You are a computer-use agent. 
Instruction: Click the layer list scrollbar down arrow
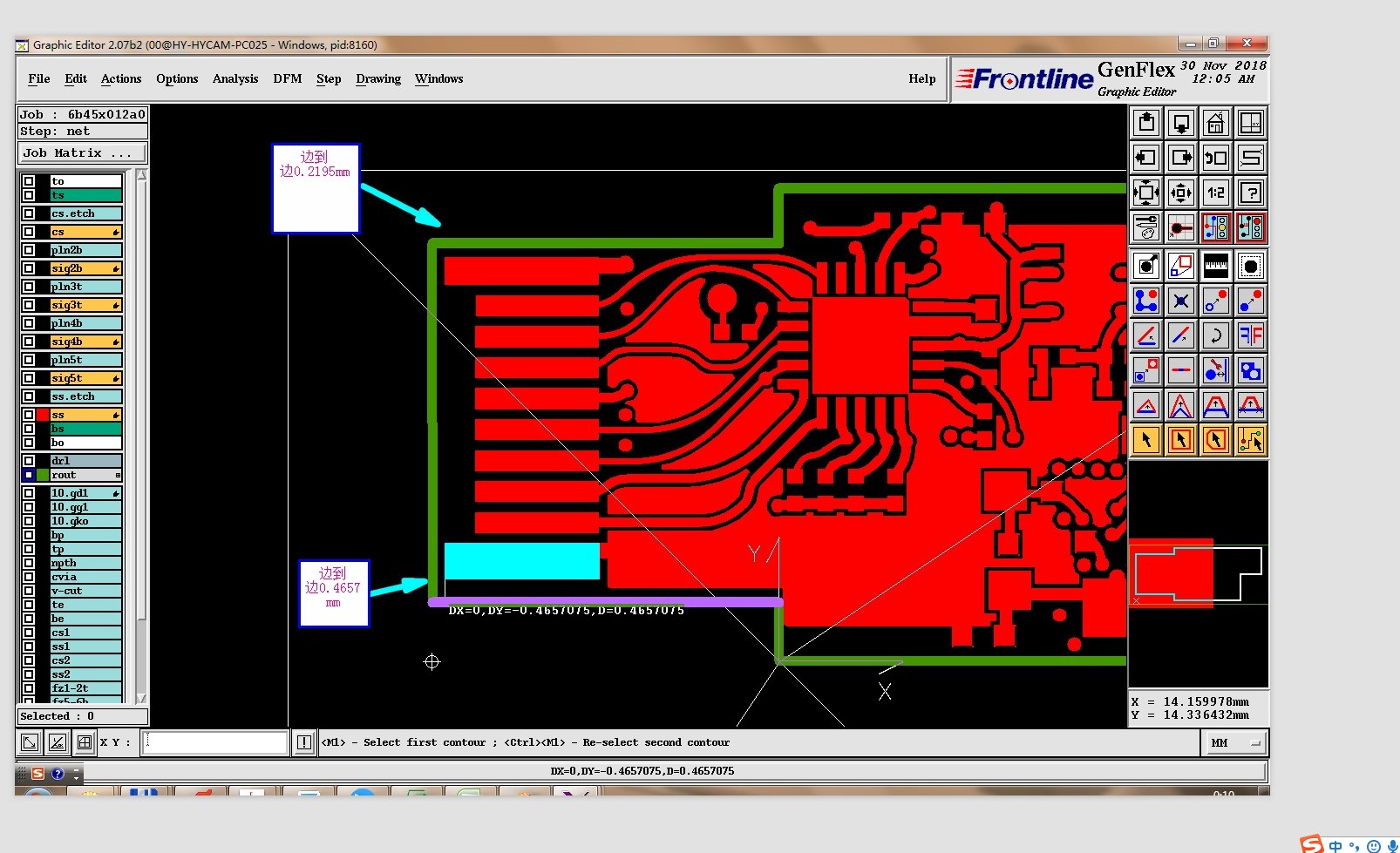(x=141, y=698)
